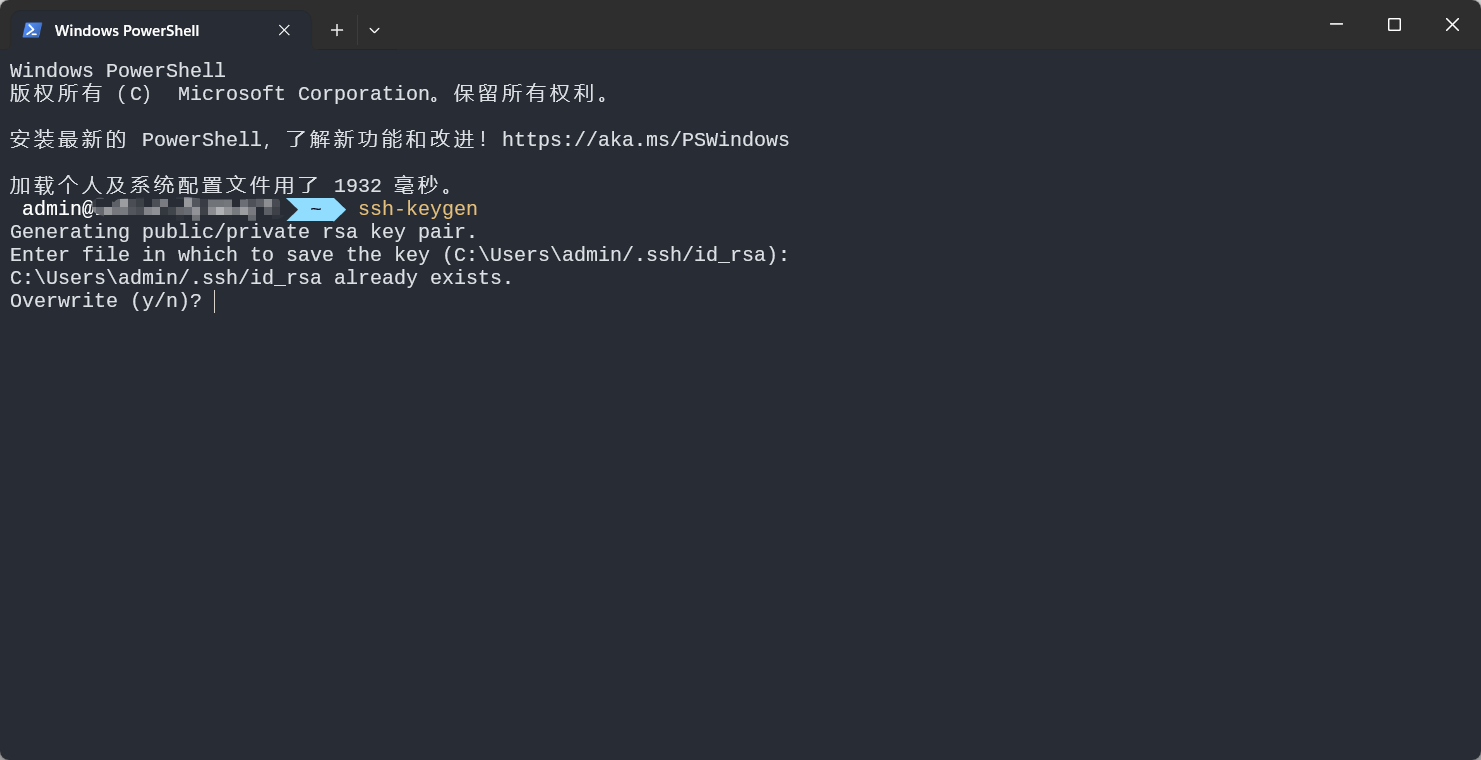Expand the new tab profile dropdown chevron
Screen dimensions: 1481x760
tap(374, 30)
